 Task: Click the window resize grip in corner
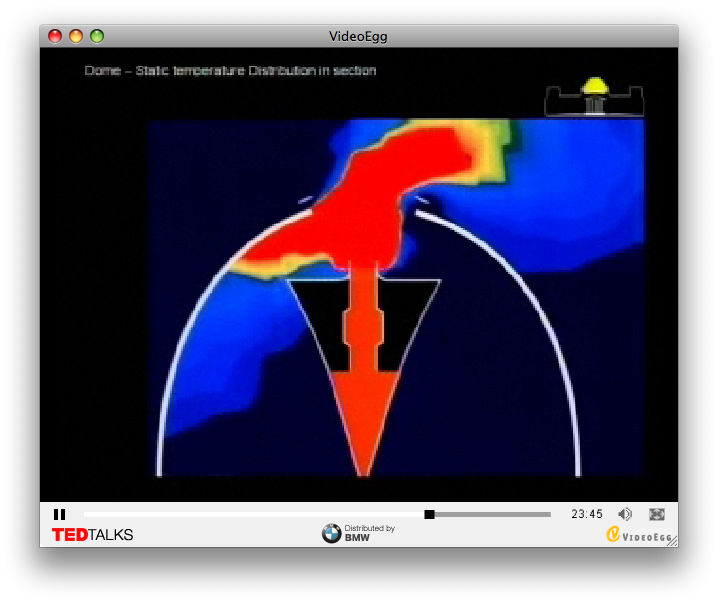(672, 541)
